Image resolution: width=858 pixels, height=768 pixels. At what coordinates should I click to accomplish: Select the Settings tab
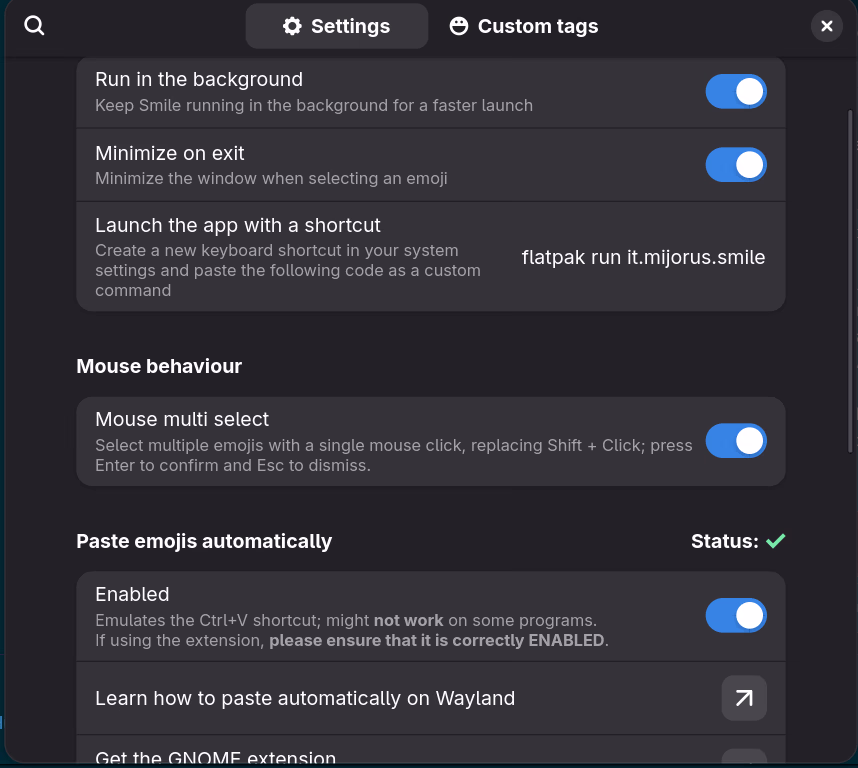336,26
